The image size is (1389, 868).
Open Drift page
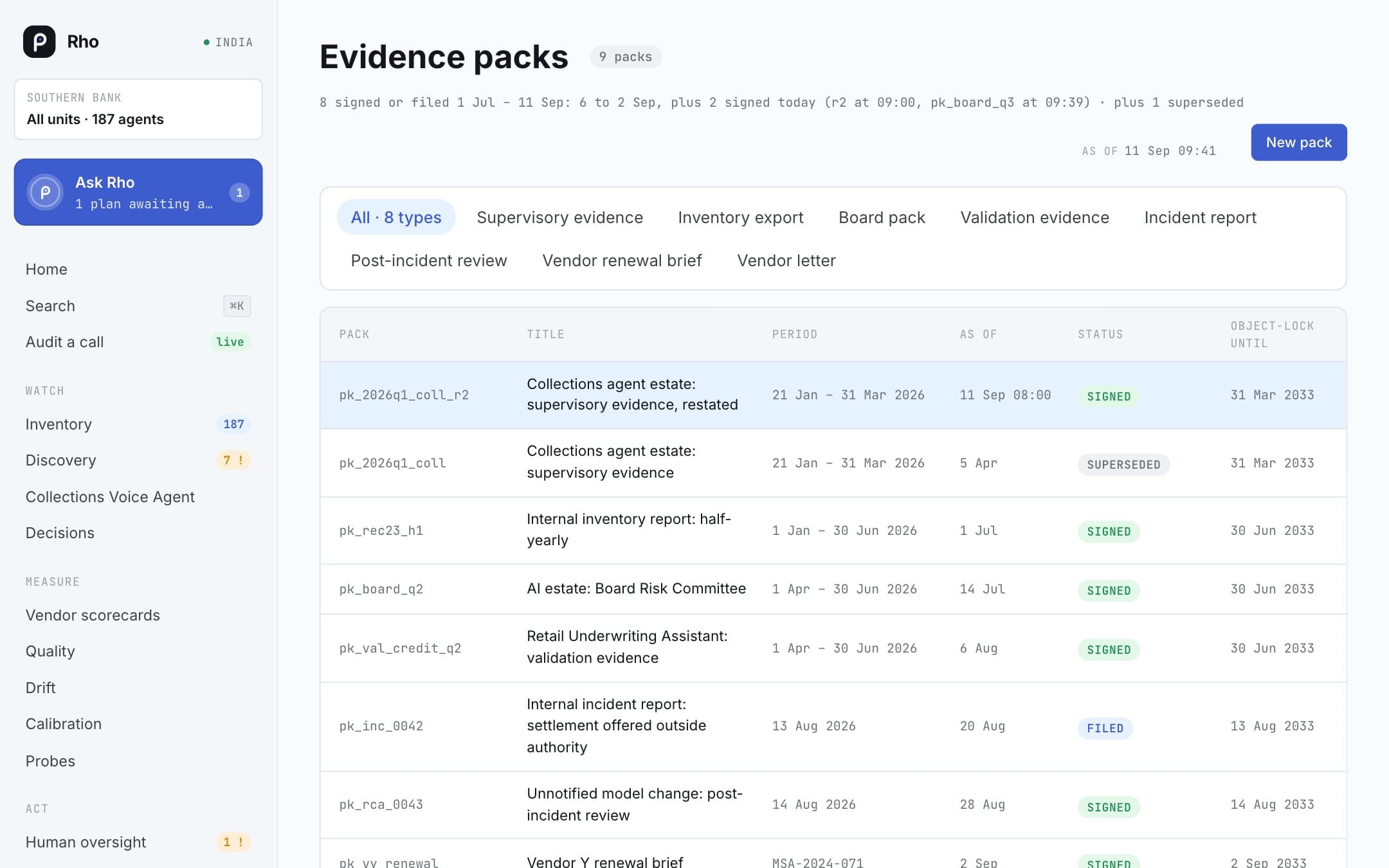(x=41, y=688)
